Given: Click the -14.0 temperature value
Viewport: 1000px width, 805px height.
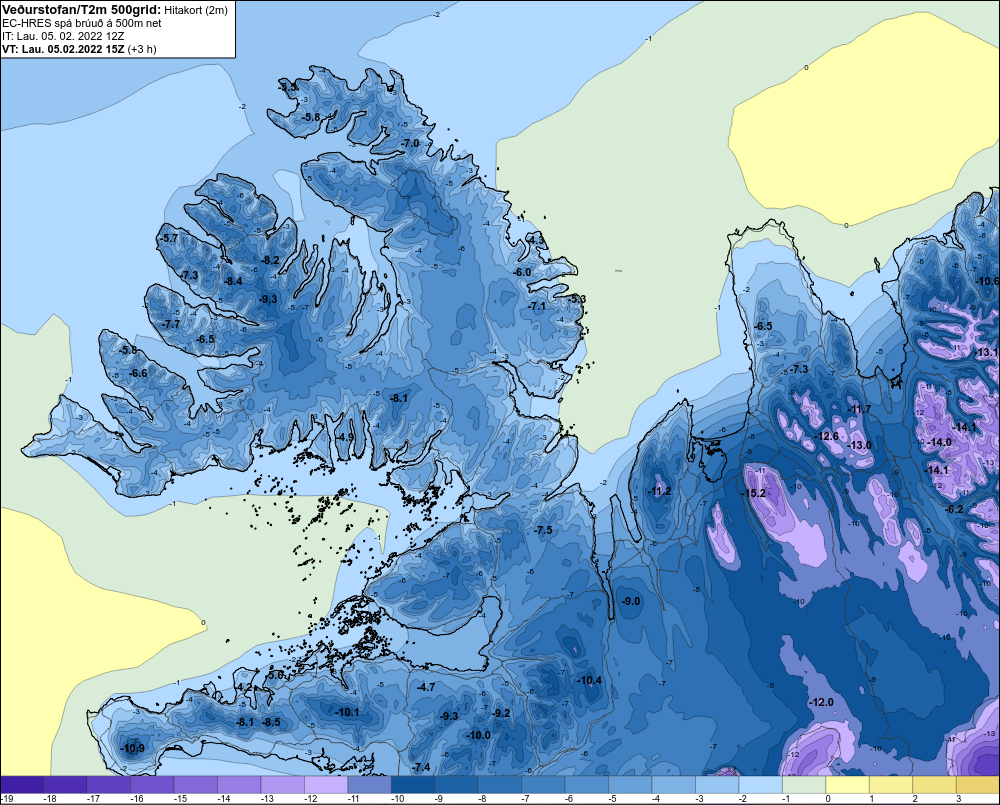Looking at the screenshot, I should click(x=939, y=443).
